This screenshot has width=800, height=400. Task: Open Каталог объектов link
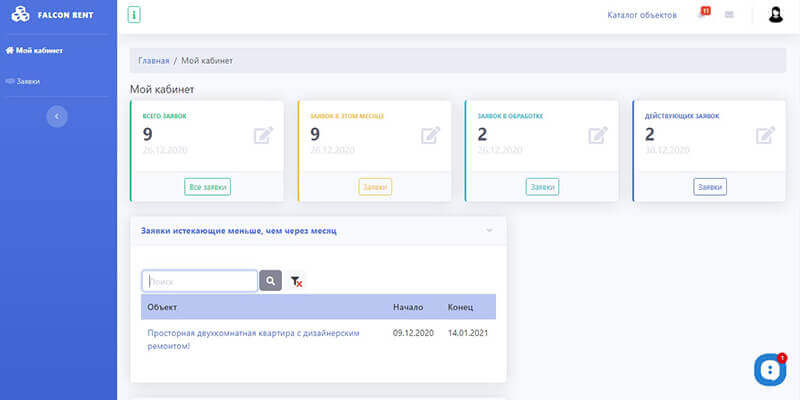[642, 15]
